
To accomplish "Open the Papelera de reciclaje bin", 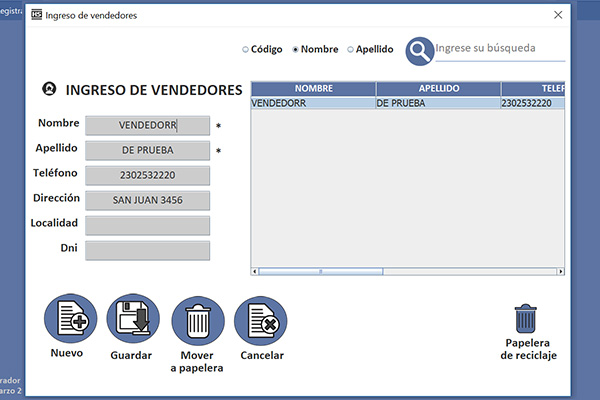I will click(527, 319).
